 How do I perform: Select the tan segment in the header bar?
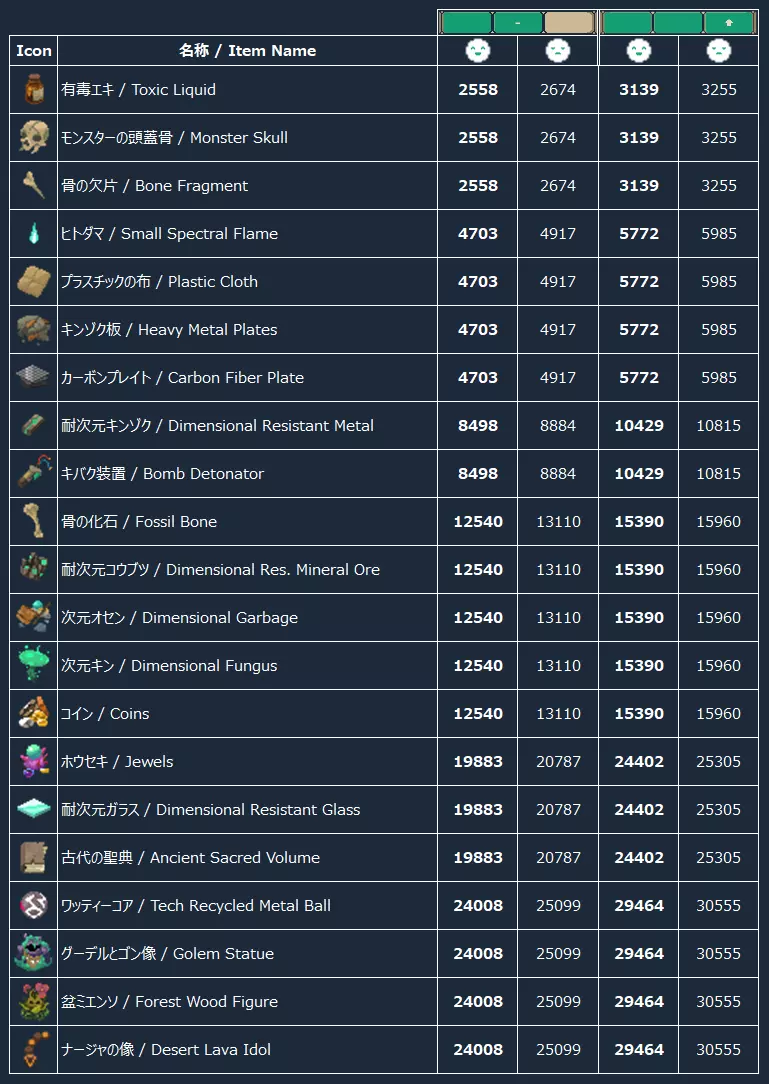coord(569,22)
